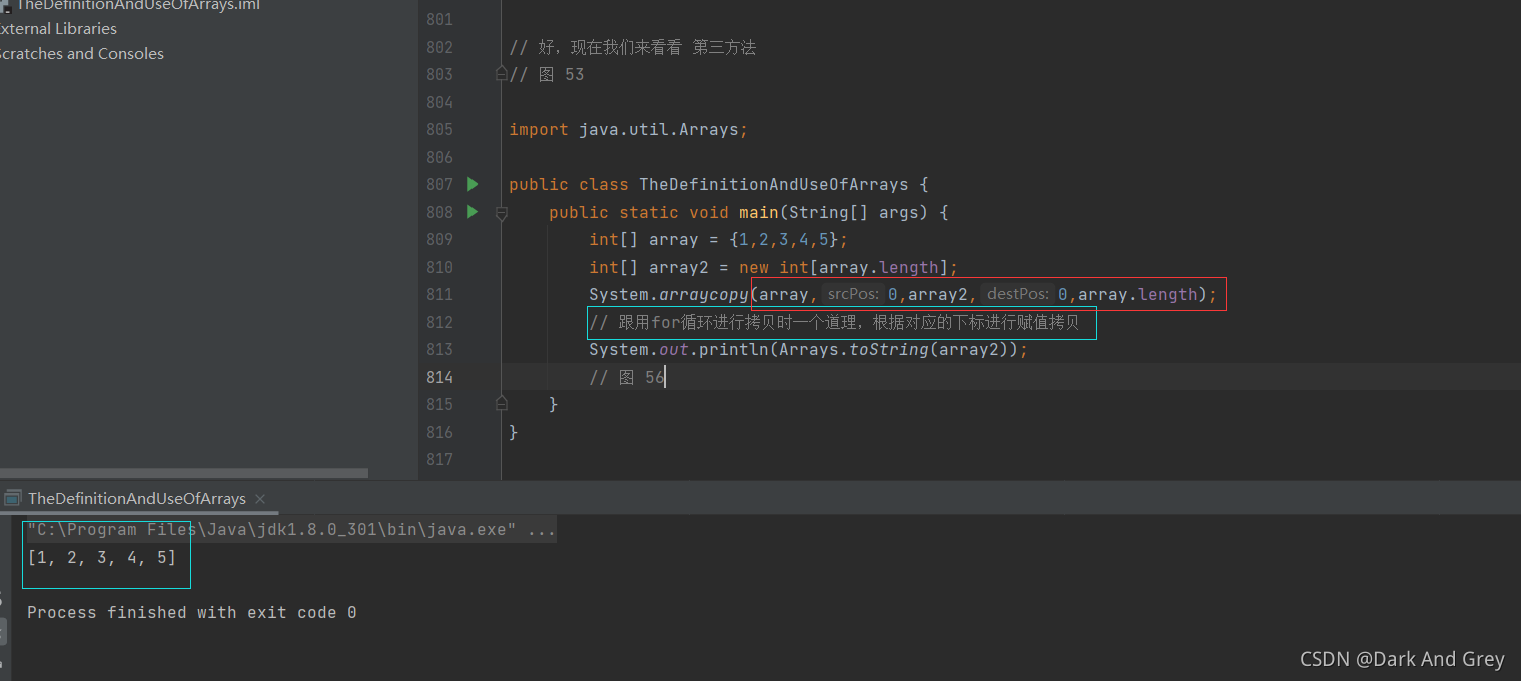Click the line 802 Chinese comment
Viewport: 1521px width, 681px height.
(633, 47)
